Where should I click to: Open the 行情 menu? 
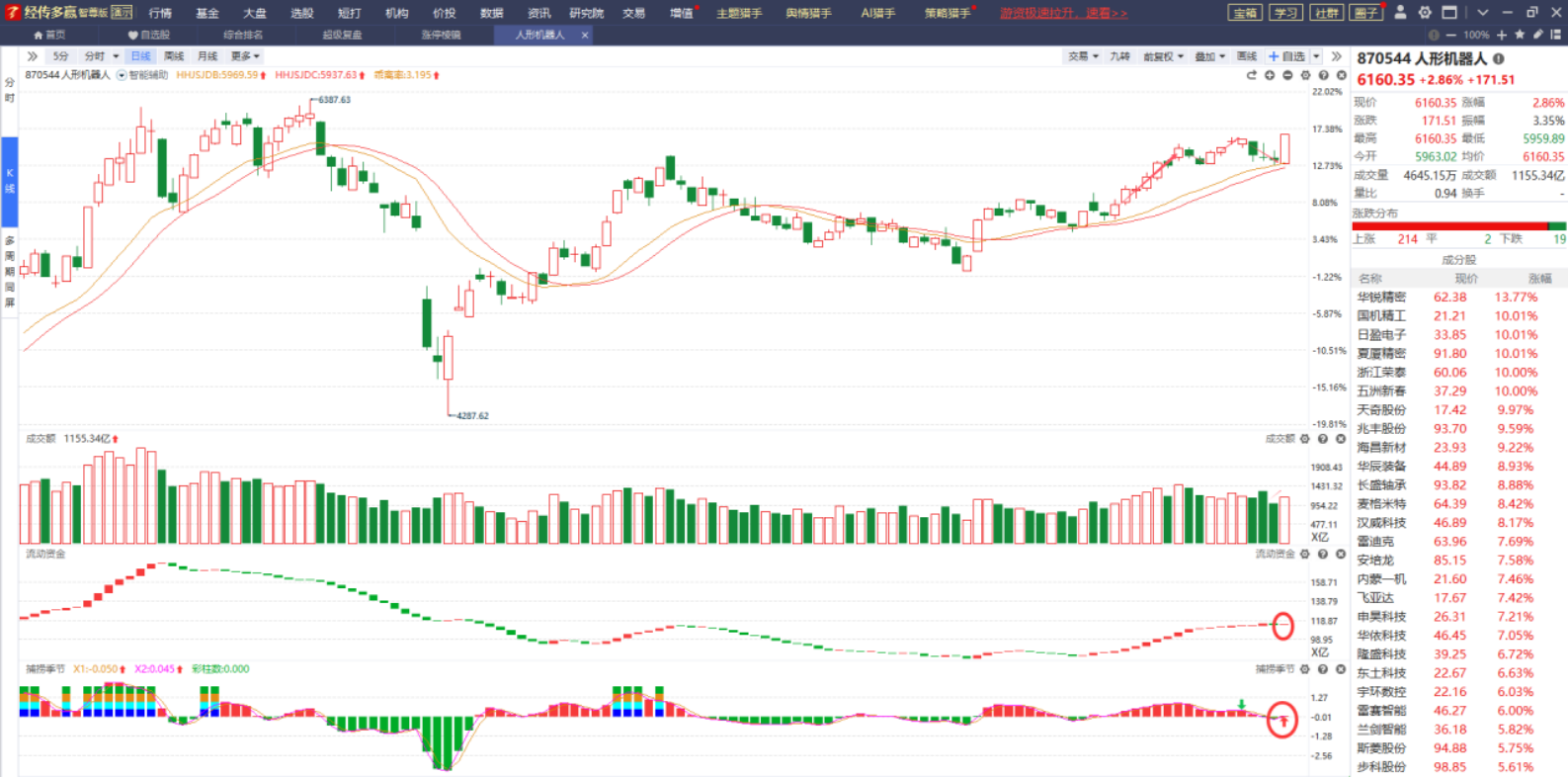point(160,13)
